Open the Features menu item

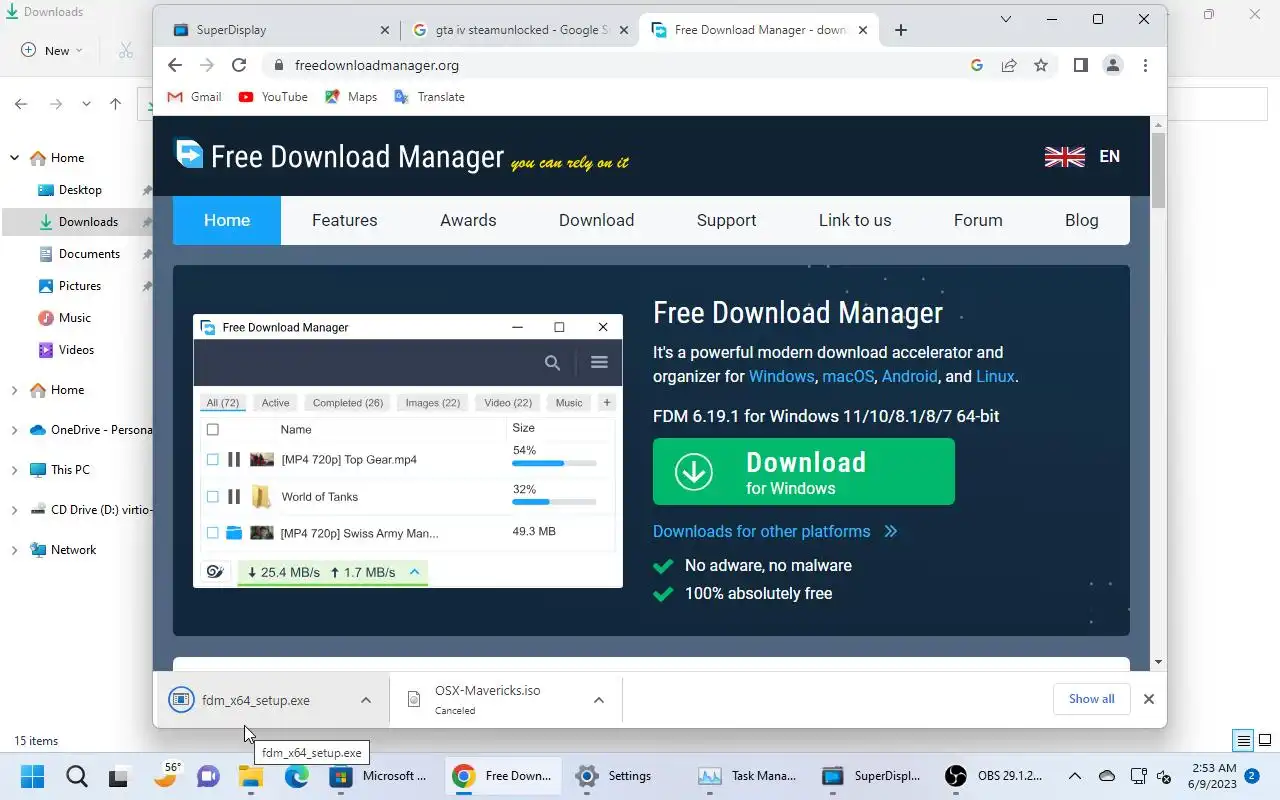point(344,220)
